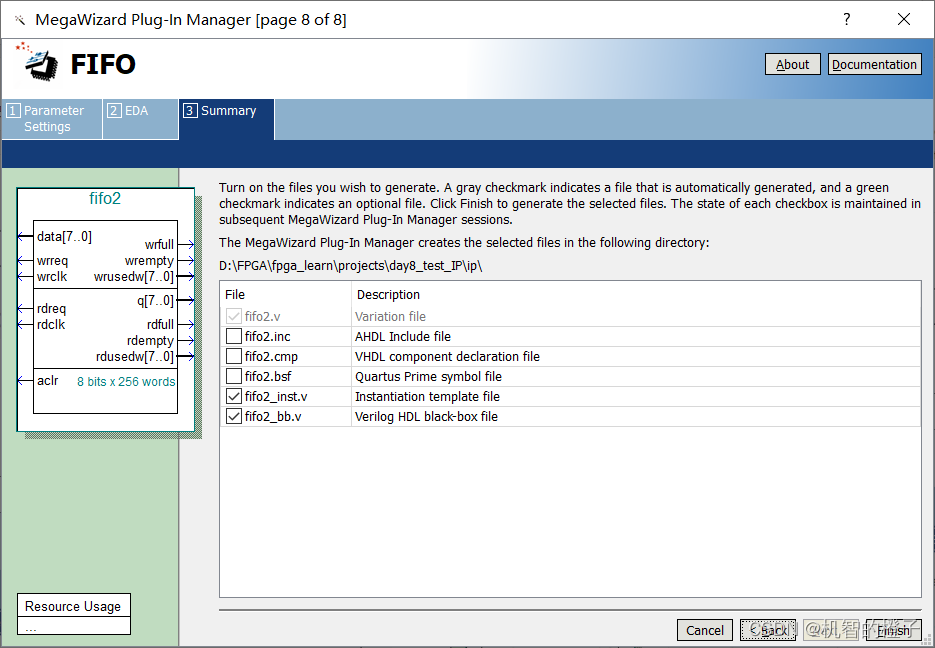Select the Summary tab
Screen dimensions: 935x648
click(x=227, y=119)
